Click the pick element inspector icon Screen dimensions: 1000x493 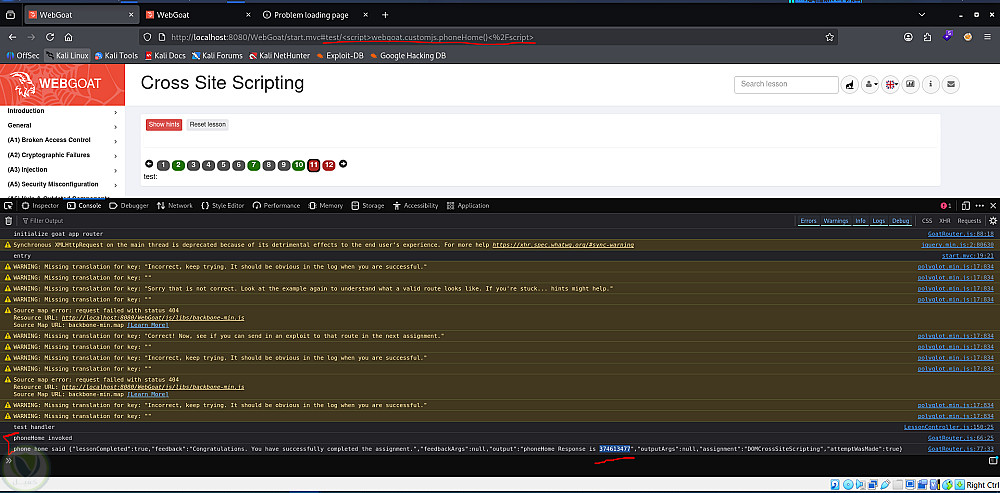coord(8,205)
